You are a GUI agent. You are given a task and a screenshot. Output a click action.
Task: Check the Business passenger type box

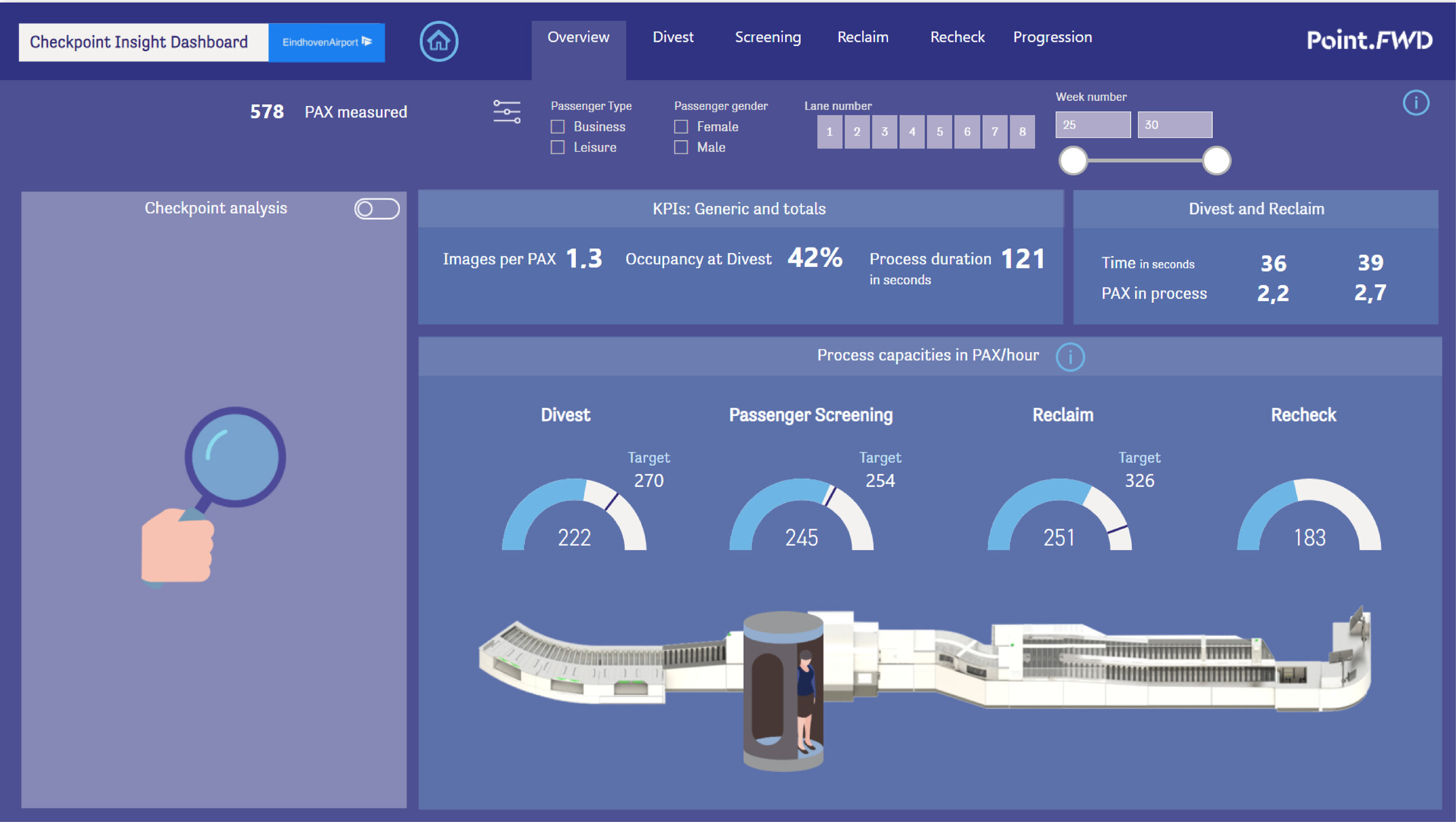[557, 126]
